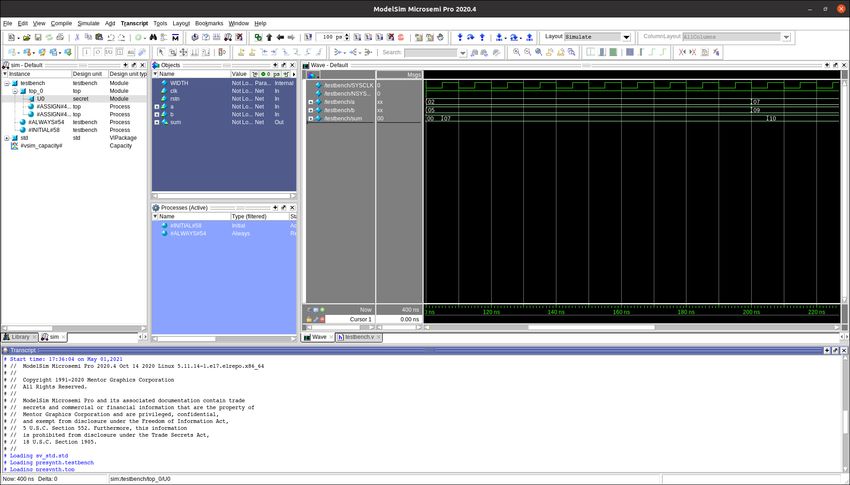Click the Step Over blue arrow icon
This screenshot has height=485, width=850.
click(x=471, y=37)
